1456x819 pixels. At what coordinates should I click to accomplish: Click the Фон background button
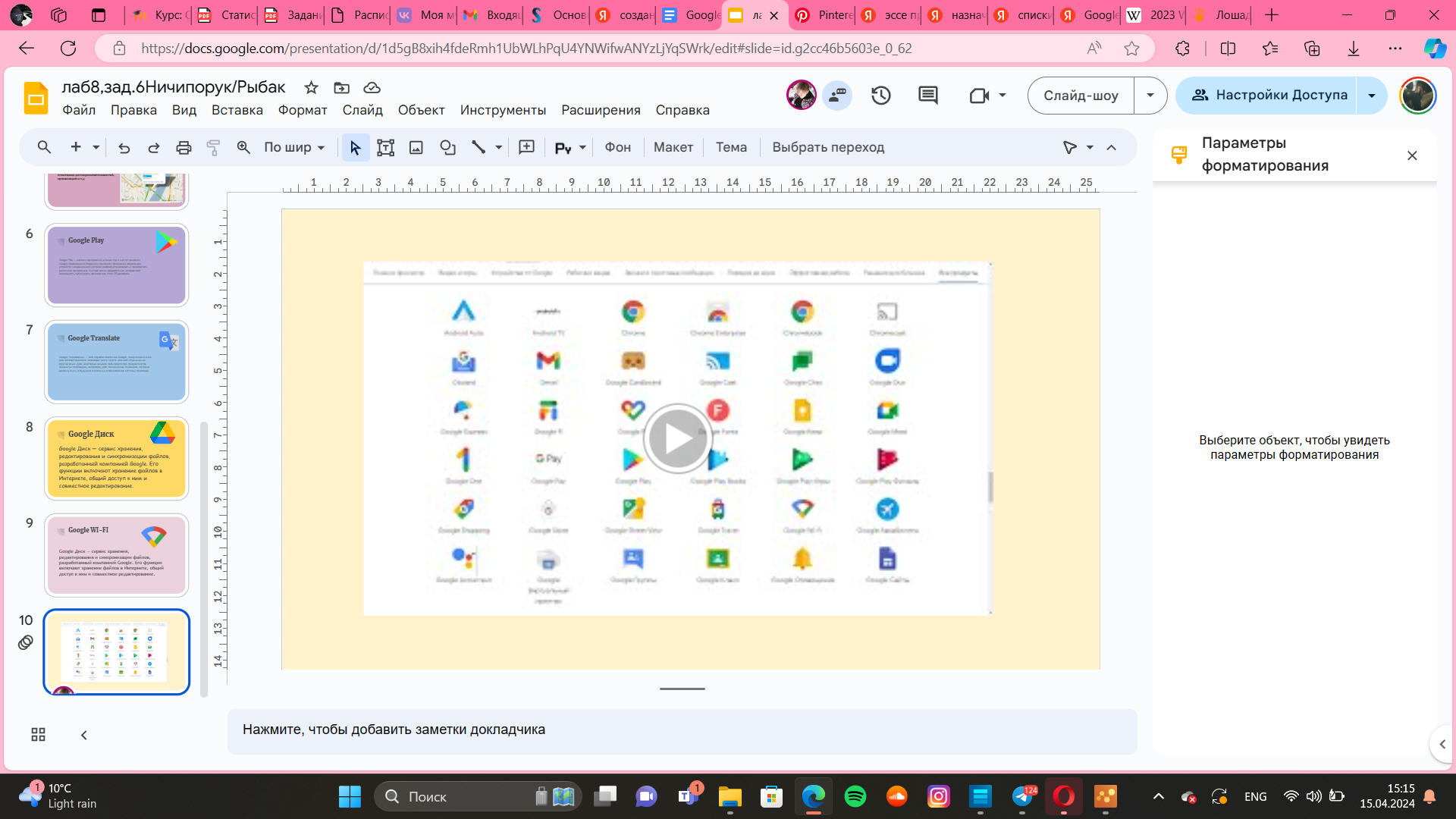point(617,147)
